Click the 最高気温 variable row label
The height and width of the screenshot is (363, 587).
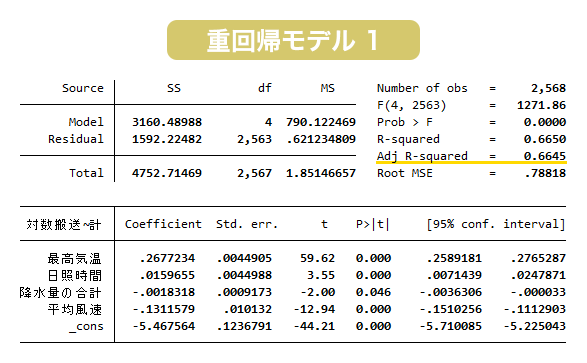74,258
